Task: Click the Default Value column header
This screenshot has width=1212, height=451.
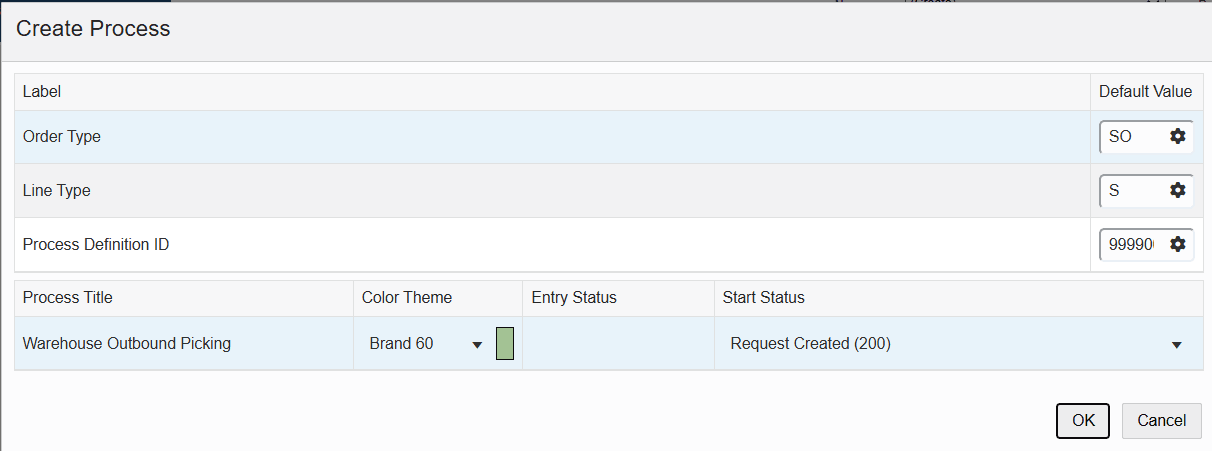Action: (1146, 91)
